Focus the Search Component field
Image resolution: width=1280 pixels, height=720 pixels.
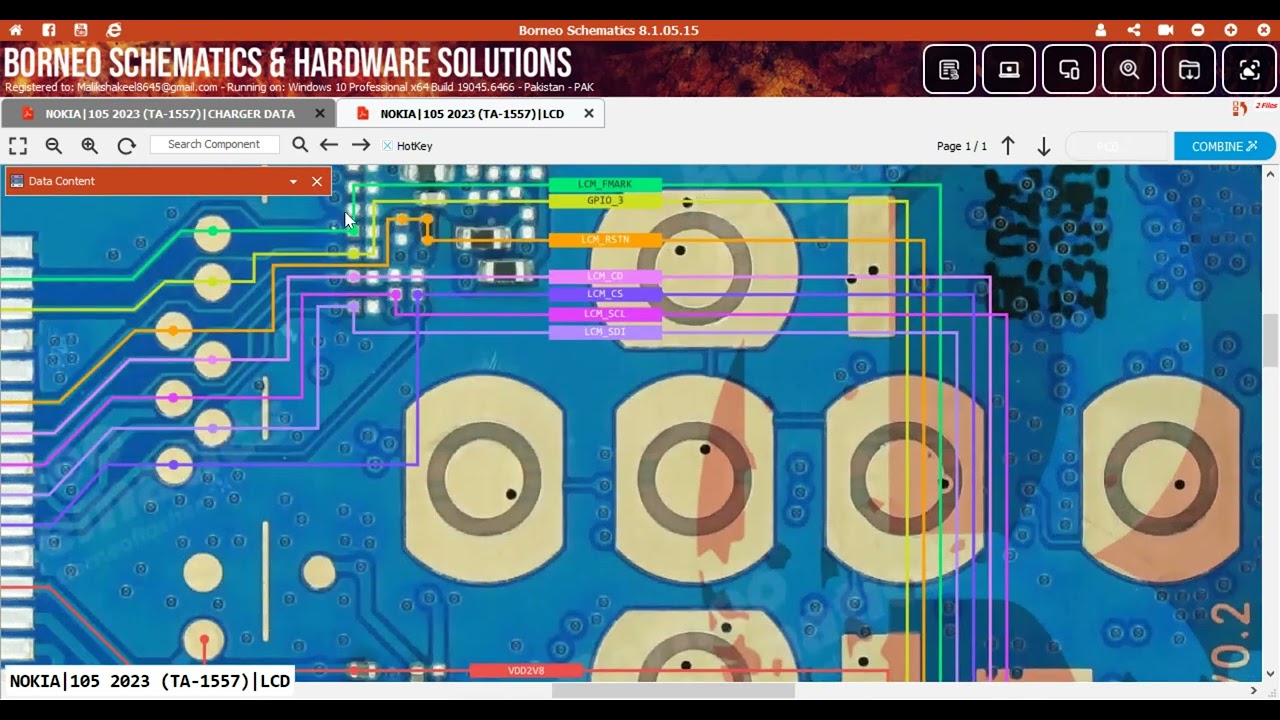pos(214,144)
